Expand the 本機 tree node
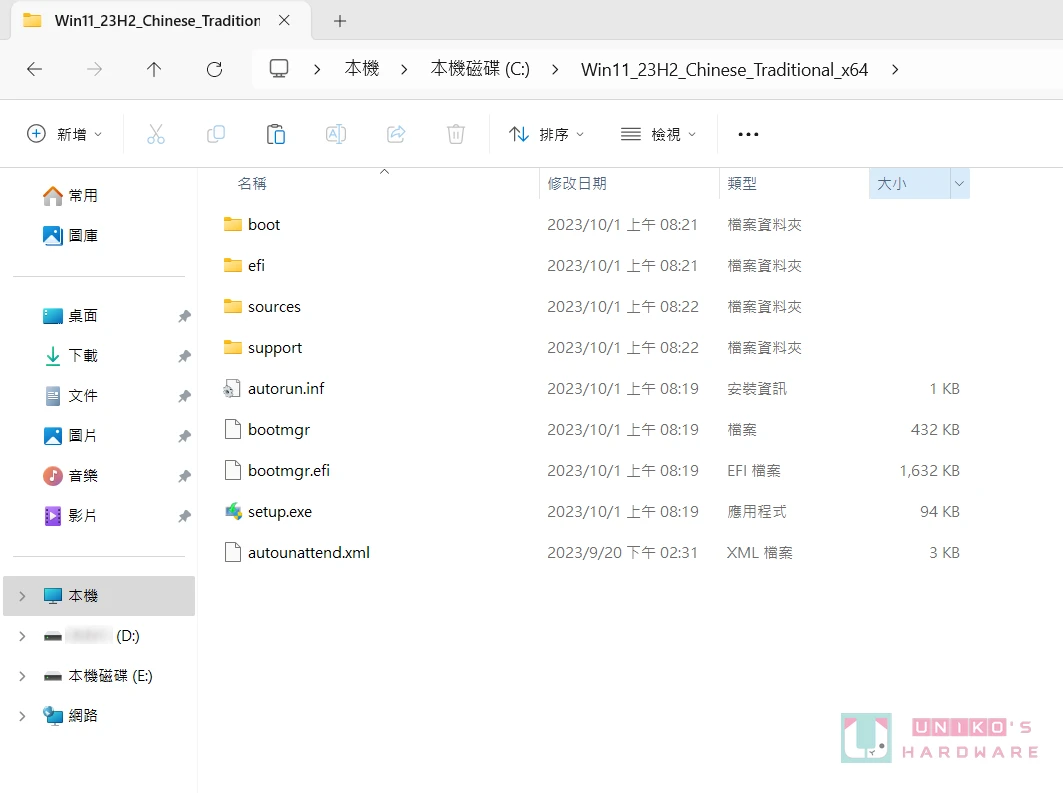Viewport: 1063px width, 793px height. tap(22, 596)
